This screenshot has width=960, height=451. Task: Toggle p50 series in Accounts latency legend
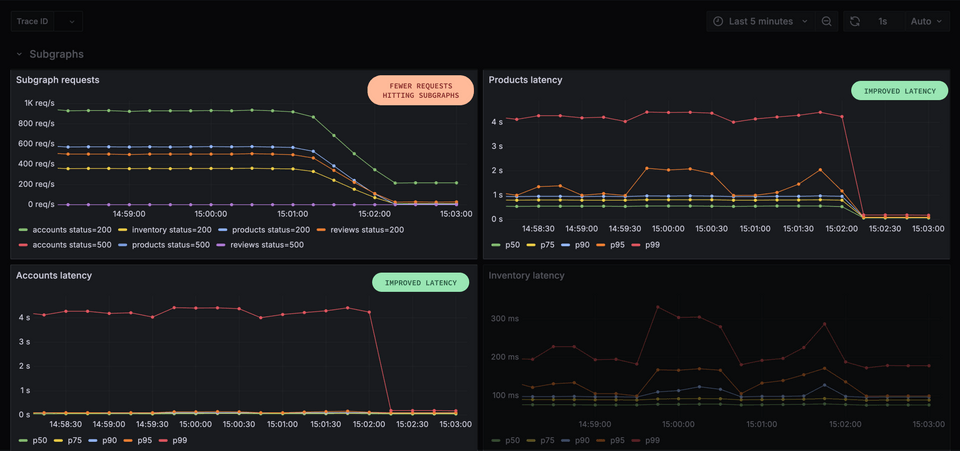pos(32,441)
